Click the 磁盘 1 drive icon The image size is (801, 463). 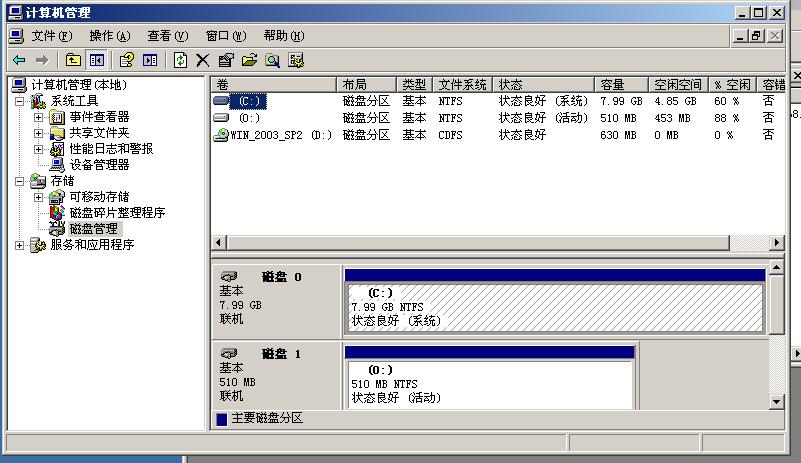click(229, 353)
